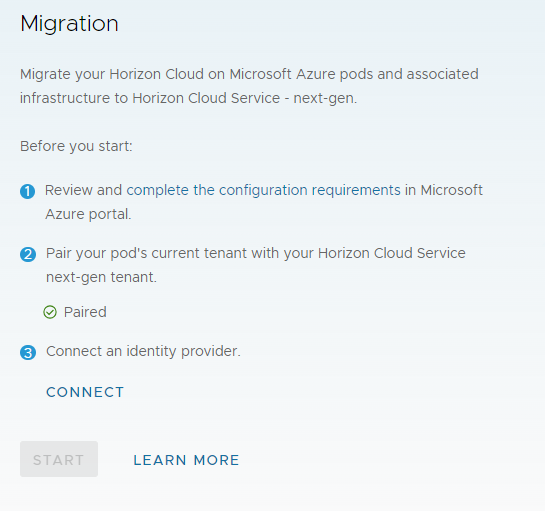Click the 'next-gen tenant.' text line
The height and width of the screenshot is (511, 545).
coord(101,277)
